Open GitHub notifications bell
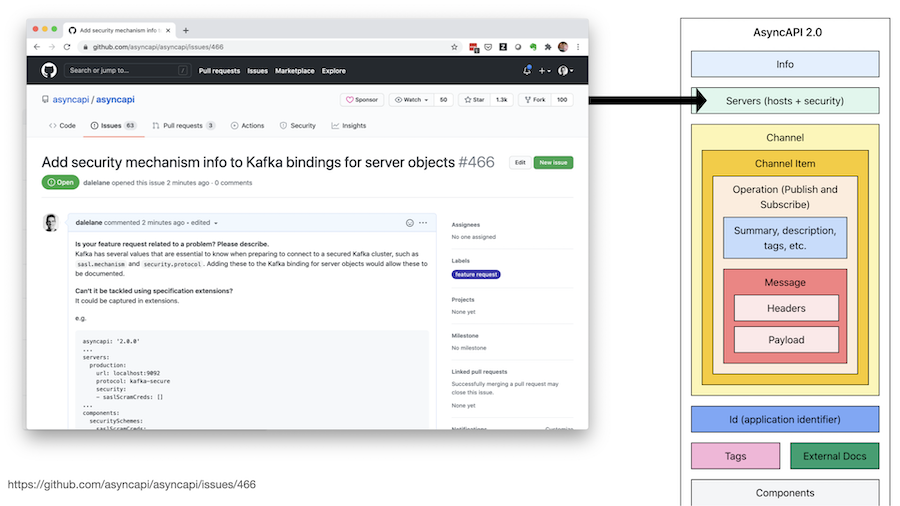 coord(527,71)
